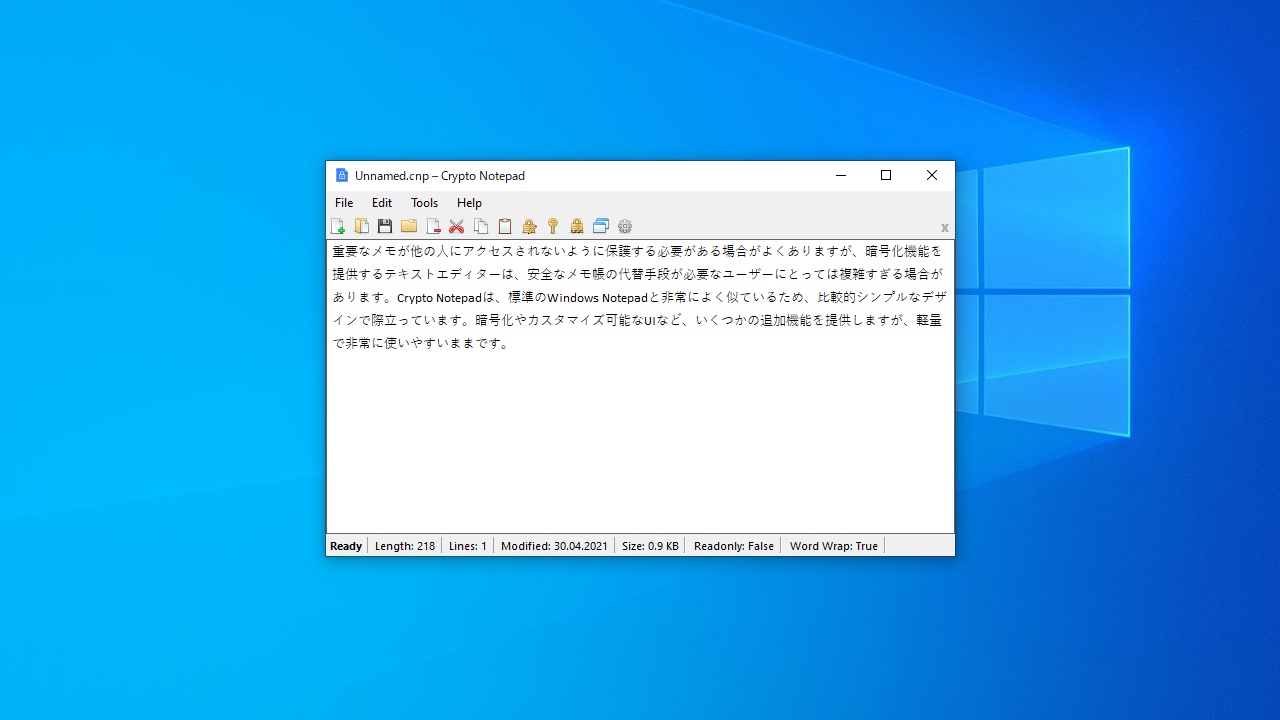This screenshot has width=1280, height=720.
Task: Open settings with the gear icon
Action: [625, 226]
